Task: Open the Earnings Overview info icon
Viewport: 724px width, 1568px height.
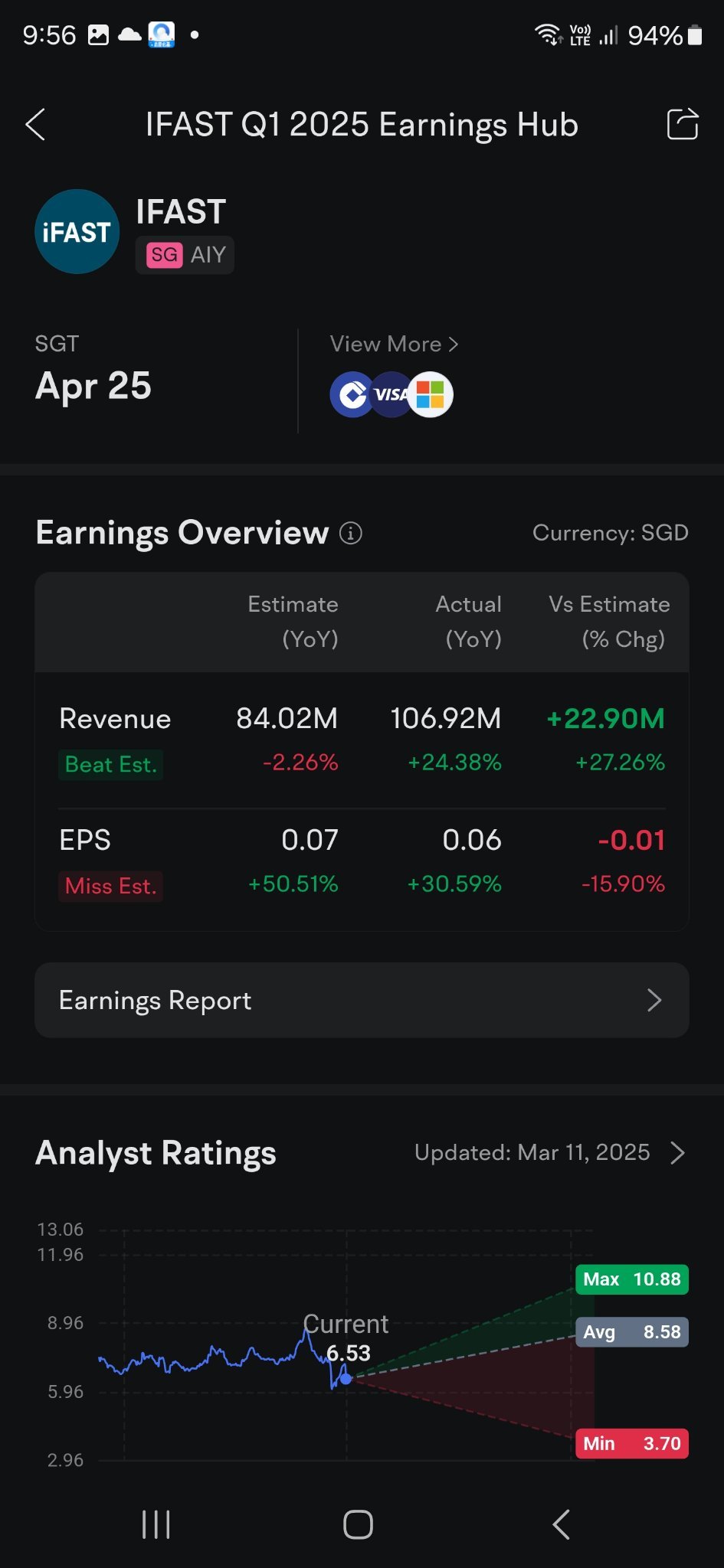Action: pos(350,533)
